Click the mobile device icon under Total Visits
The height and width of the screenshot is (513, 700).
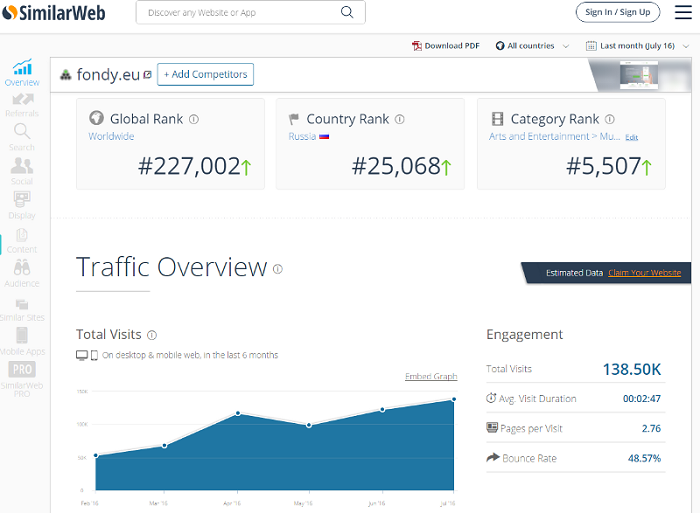(x=94, y=355)
